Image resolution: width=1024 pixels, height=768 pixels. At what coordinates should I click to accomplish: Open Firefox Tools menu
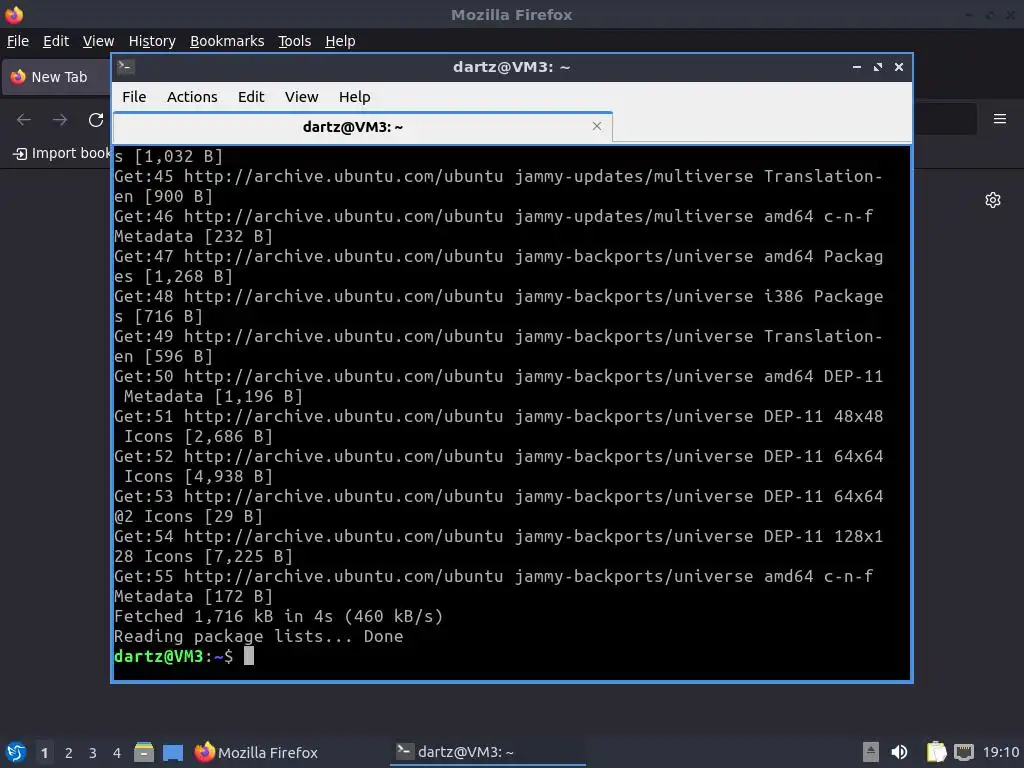(295, 41)
